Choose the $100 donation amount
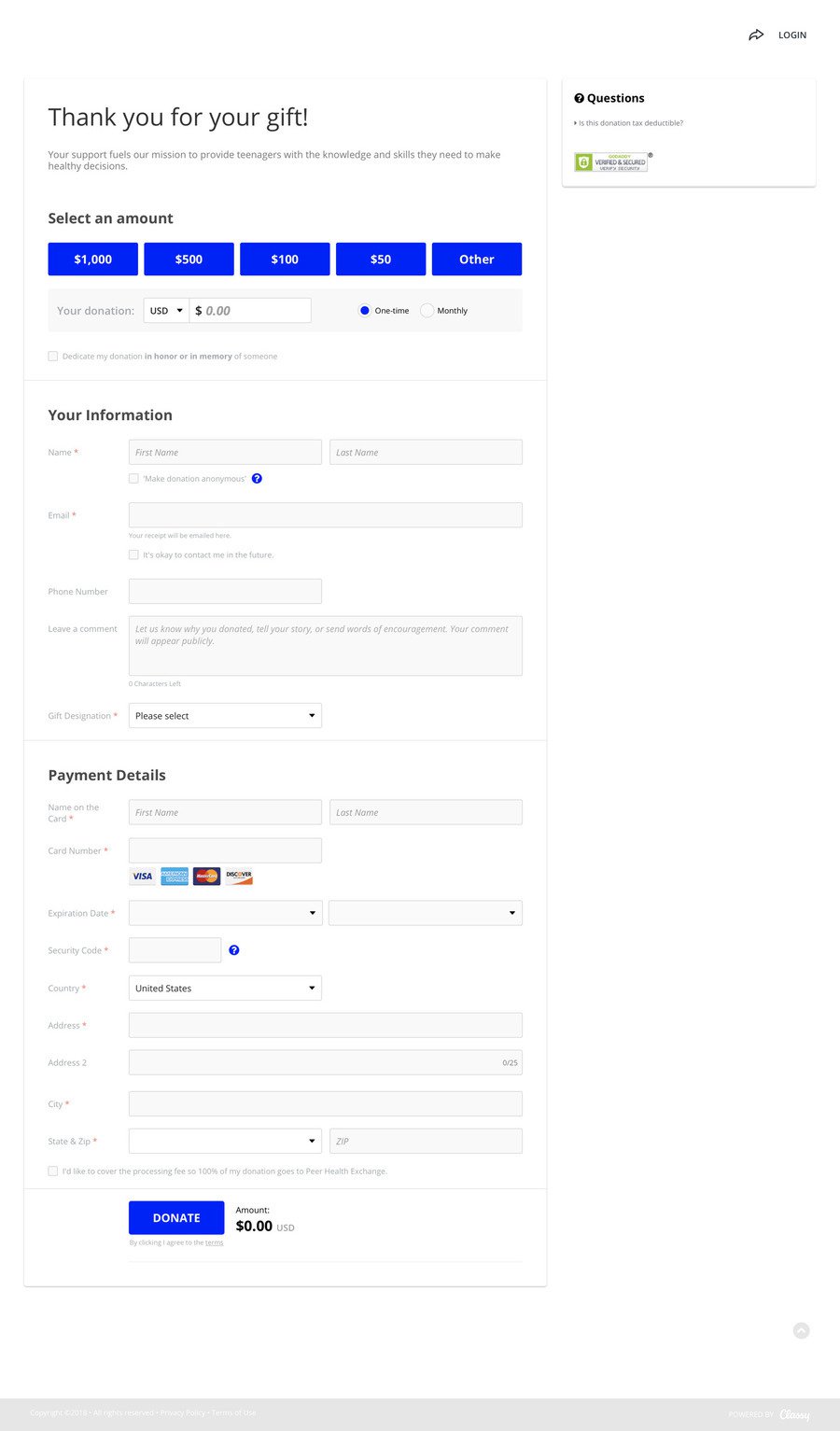 [x=285, y=260]
